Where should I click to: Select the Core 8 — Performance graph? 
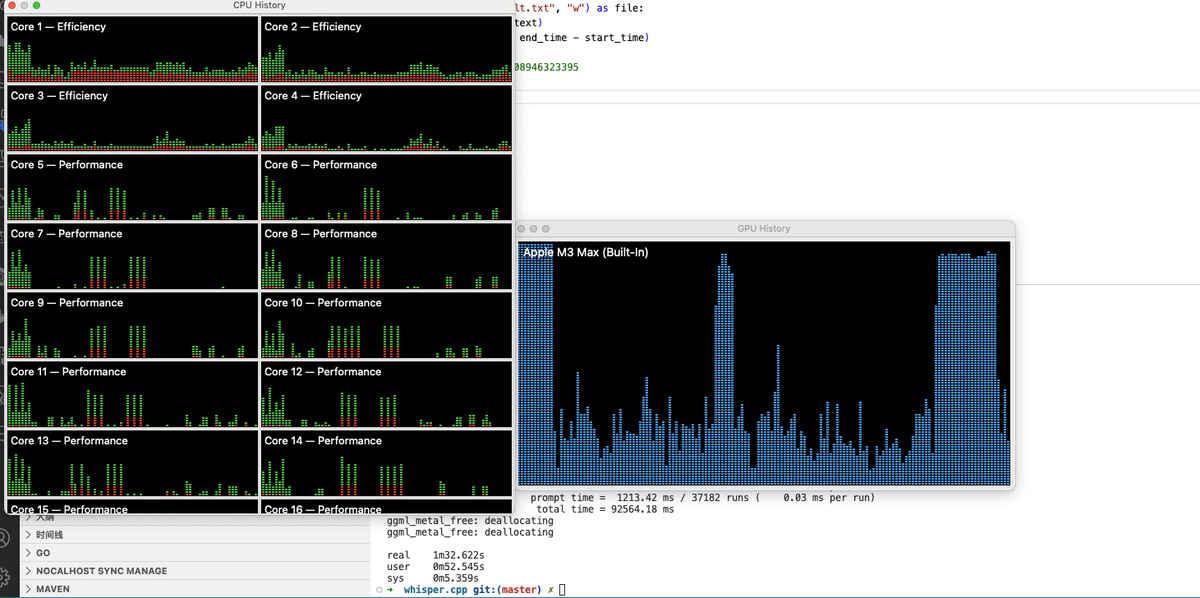coord(386,256)
